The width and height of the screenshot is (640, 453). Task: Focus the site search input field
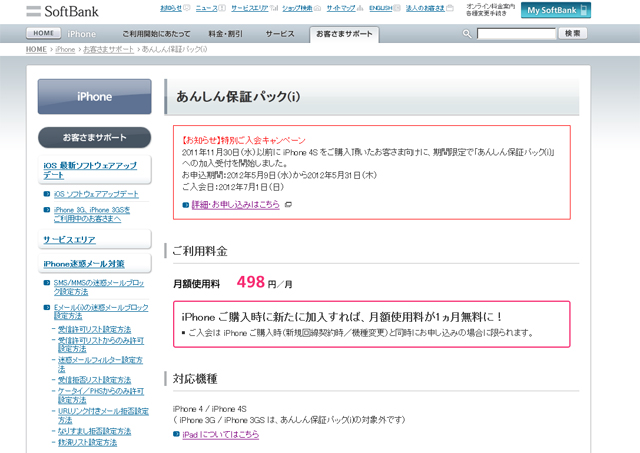516,33
